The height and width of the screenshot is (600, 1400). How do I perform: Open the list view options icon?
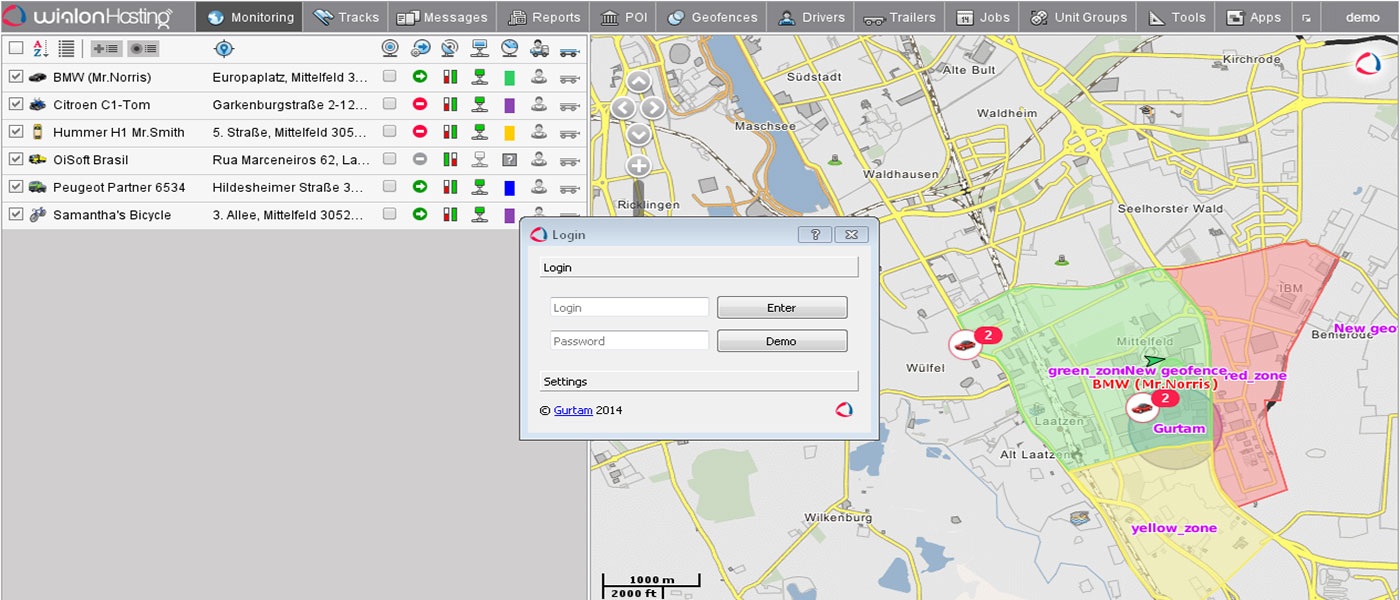pos(66,48)
